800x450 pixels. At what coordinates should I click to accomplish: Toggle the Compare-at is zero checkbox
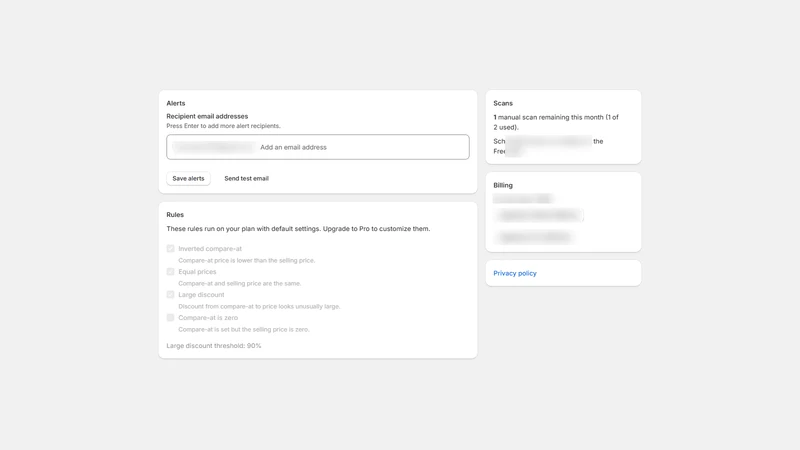coord(170,317)
